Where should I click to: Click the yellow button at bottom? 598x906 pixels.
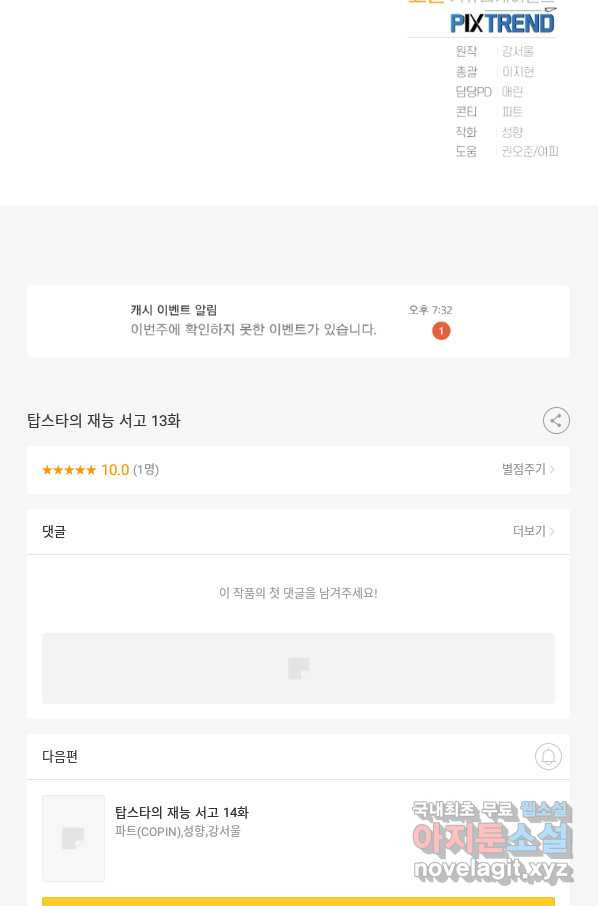click(x=298, y=901)
